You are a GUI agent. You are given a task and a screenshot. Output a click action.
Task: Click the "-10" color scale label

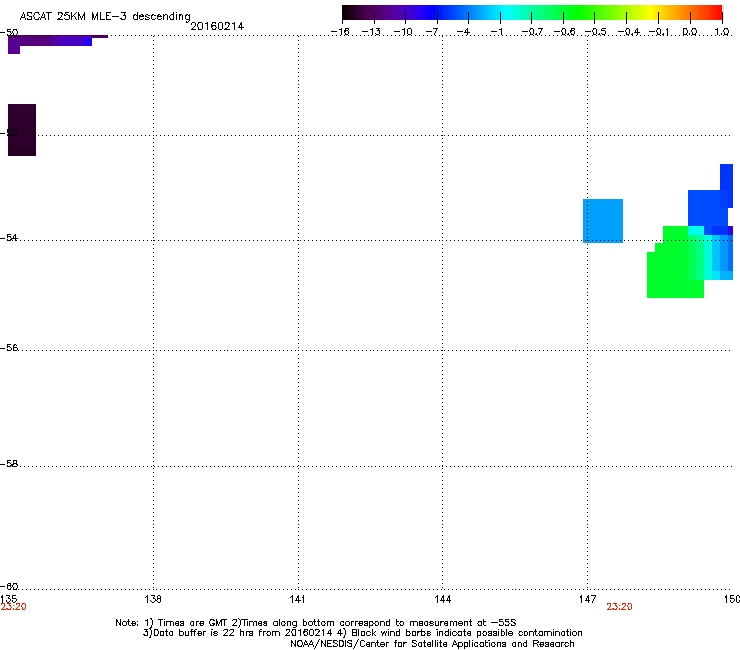click(x=403, y=32)
